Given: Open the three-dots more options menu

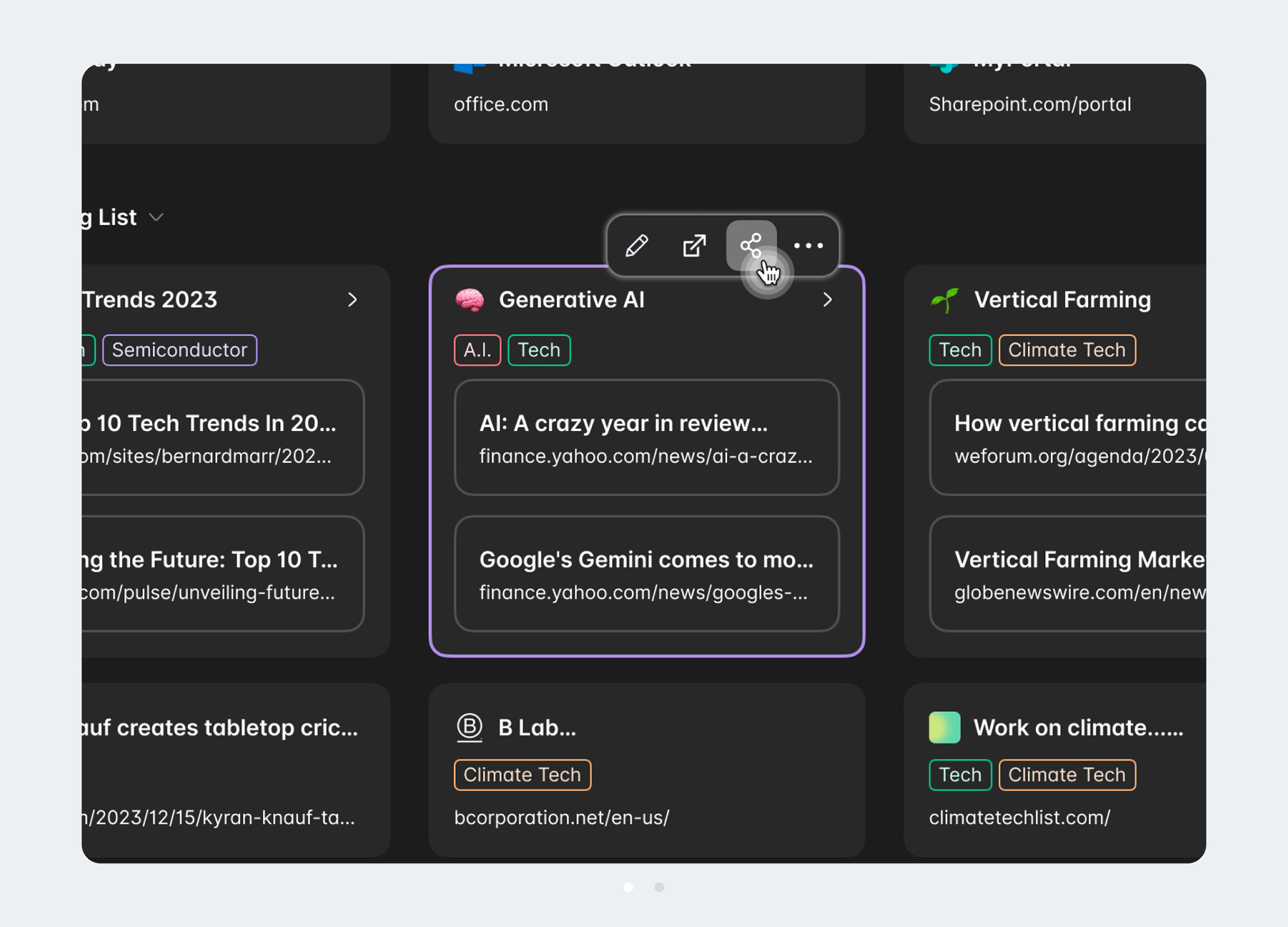Looking at the screenshot, I should (x=808, y=245).
